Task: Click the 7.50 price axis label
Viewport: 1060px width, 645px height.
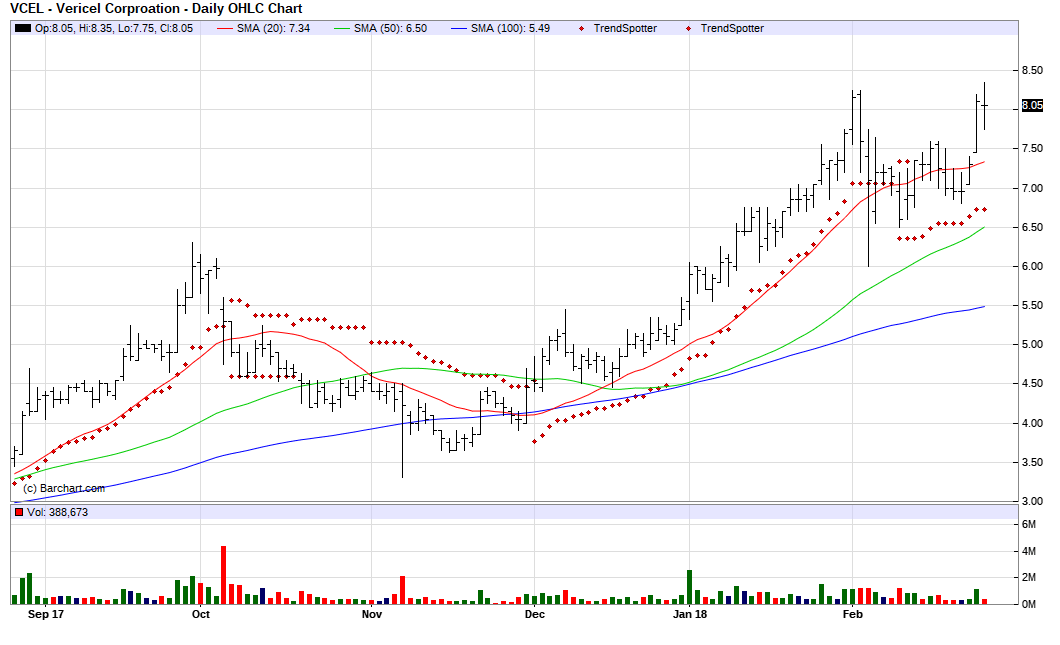Action: [x=1032, y=149]
